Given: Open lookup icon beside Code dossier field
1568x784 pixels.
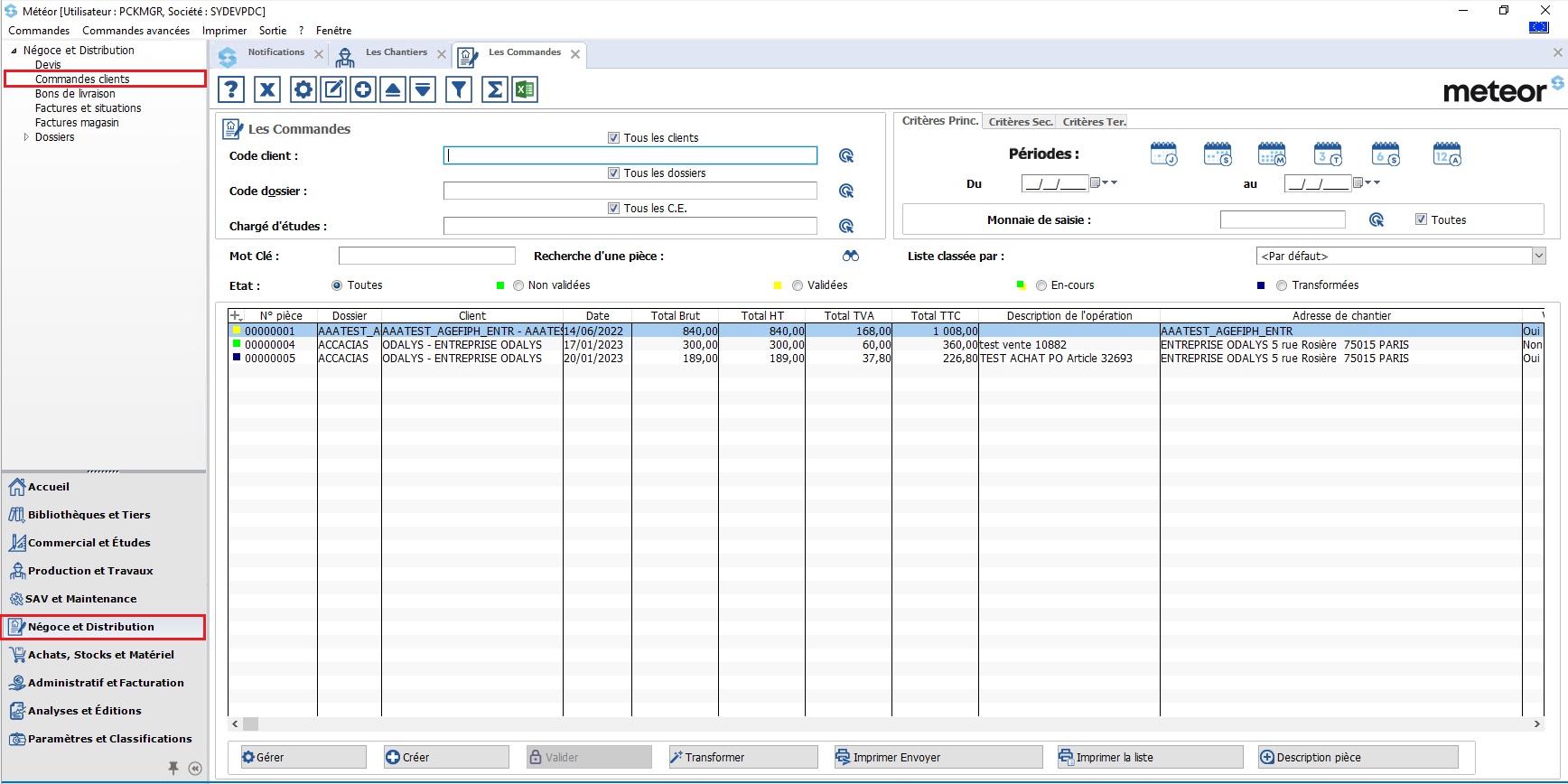Looking at the screenshot, I should [x=846, y=191].
